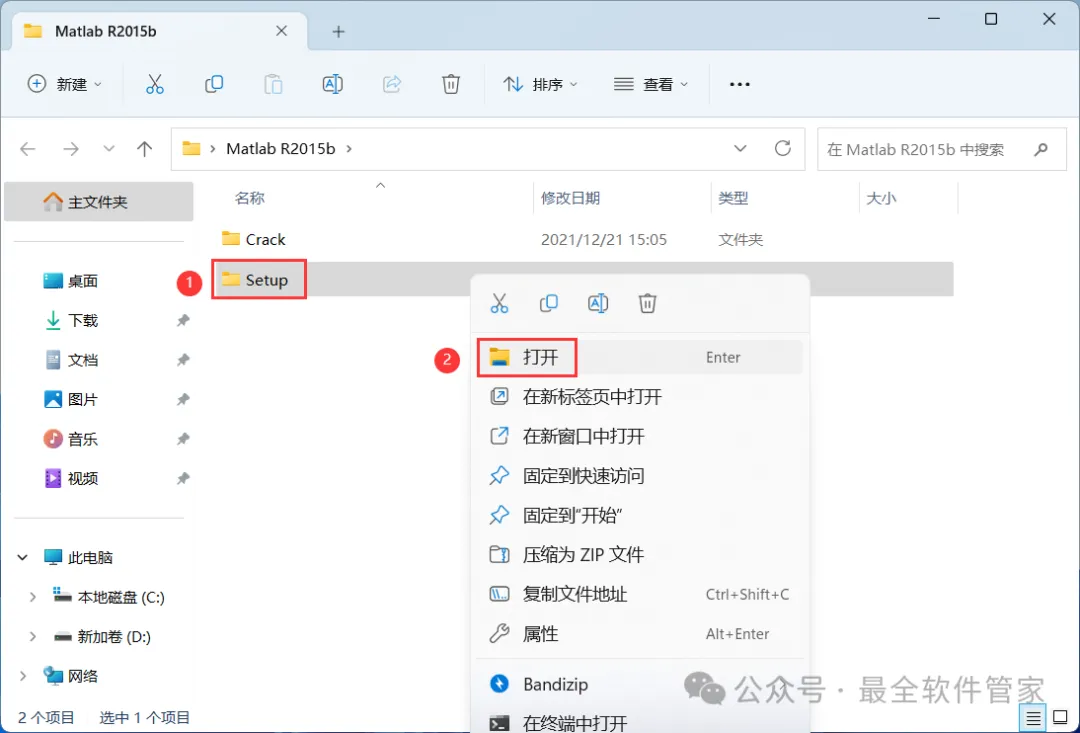Screen dimensions: 1080x733
Task: Click Matlab R2015b in address breadcrumb
Action: pos(281,149)
